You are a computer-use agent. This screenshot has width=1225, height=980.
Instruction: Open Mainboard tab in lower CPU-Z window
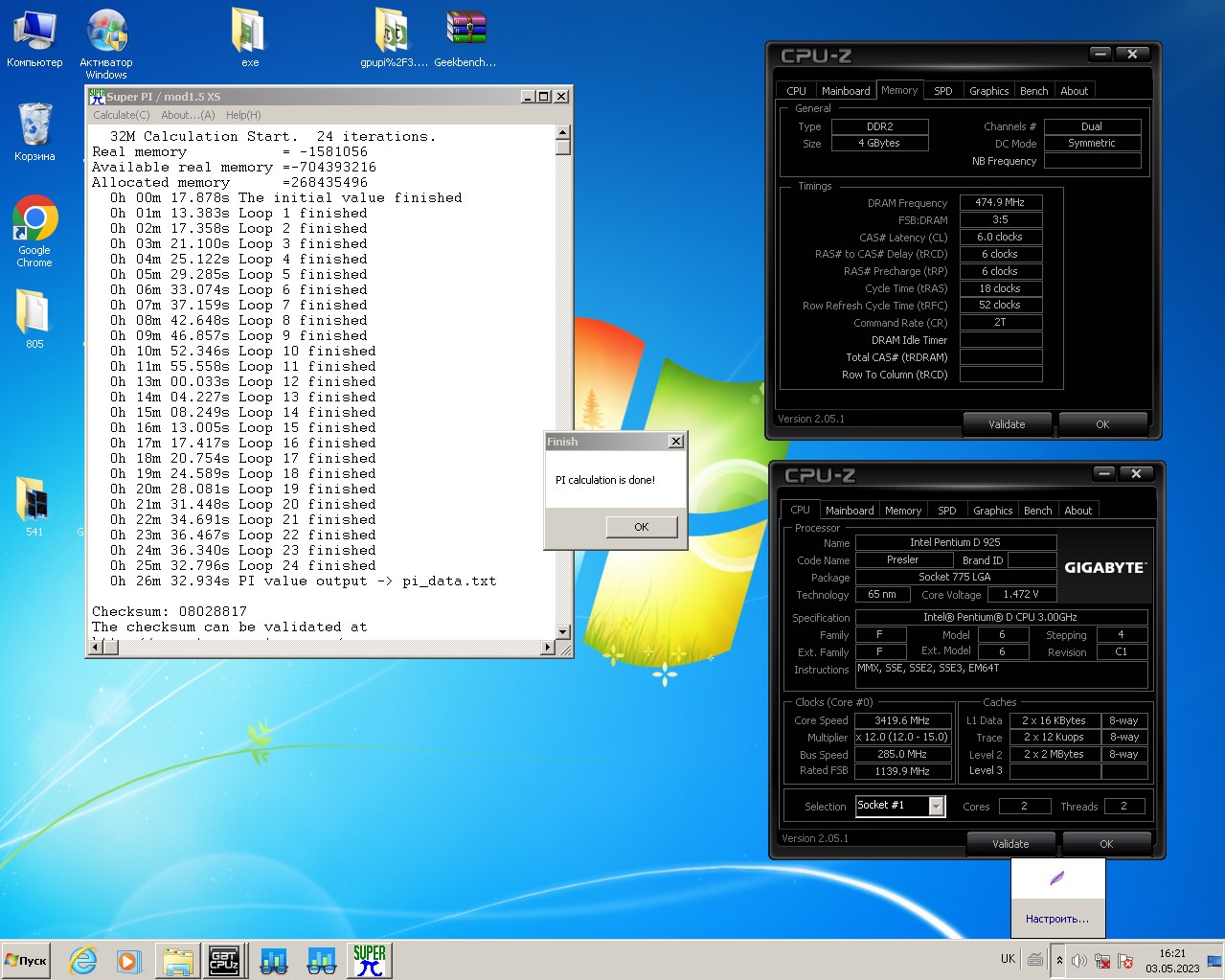(850, 511)
